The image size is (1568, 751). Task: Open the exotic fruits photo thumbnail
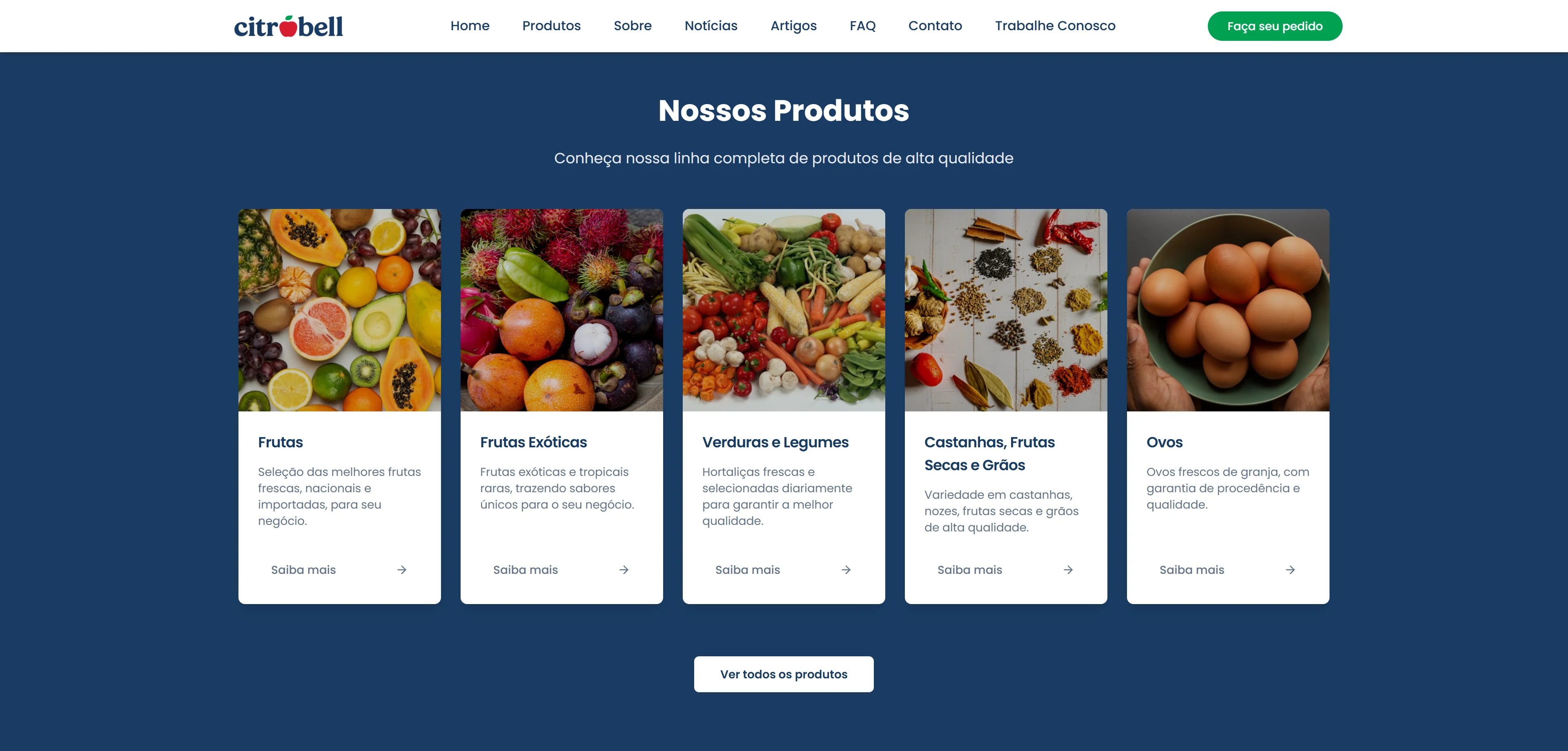561,310
